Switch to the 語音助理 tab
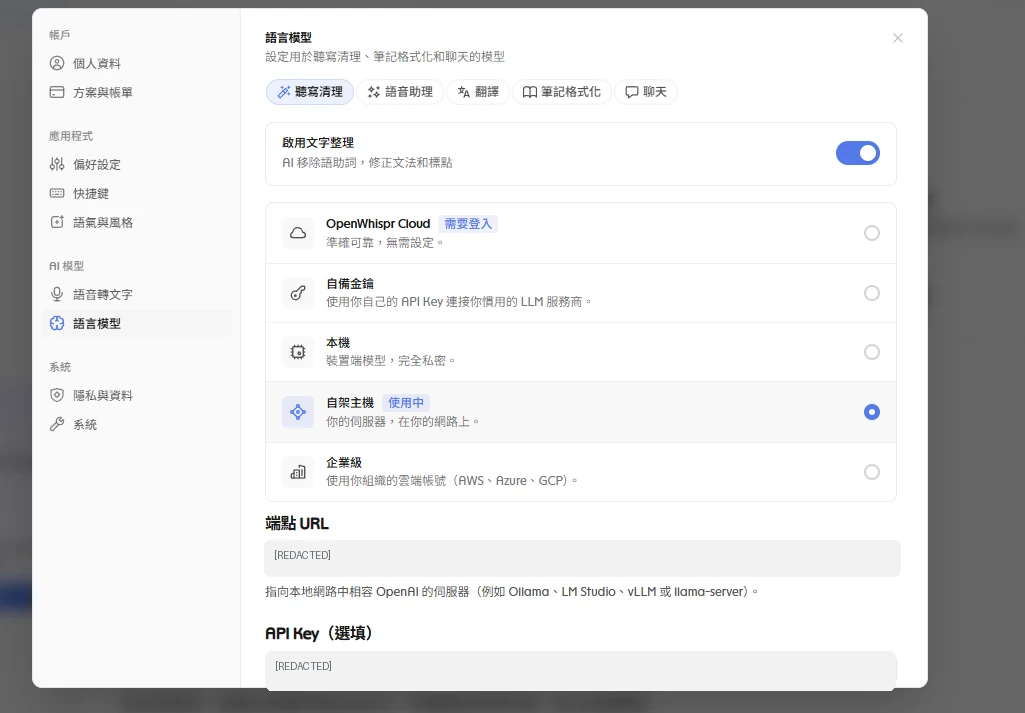 [x=400, y=92]
